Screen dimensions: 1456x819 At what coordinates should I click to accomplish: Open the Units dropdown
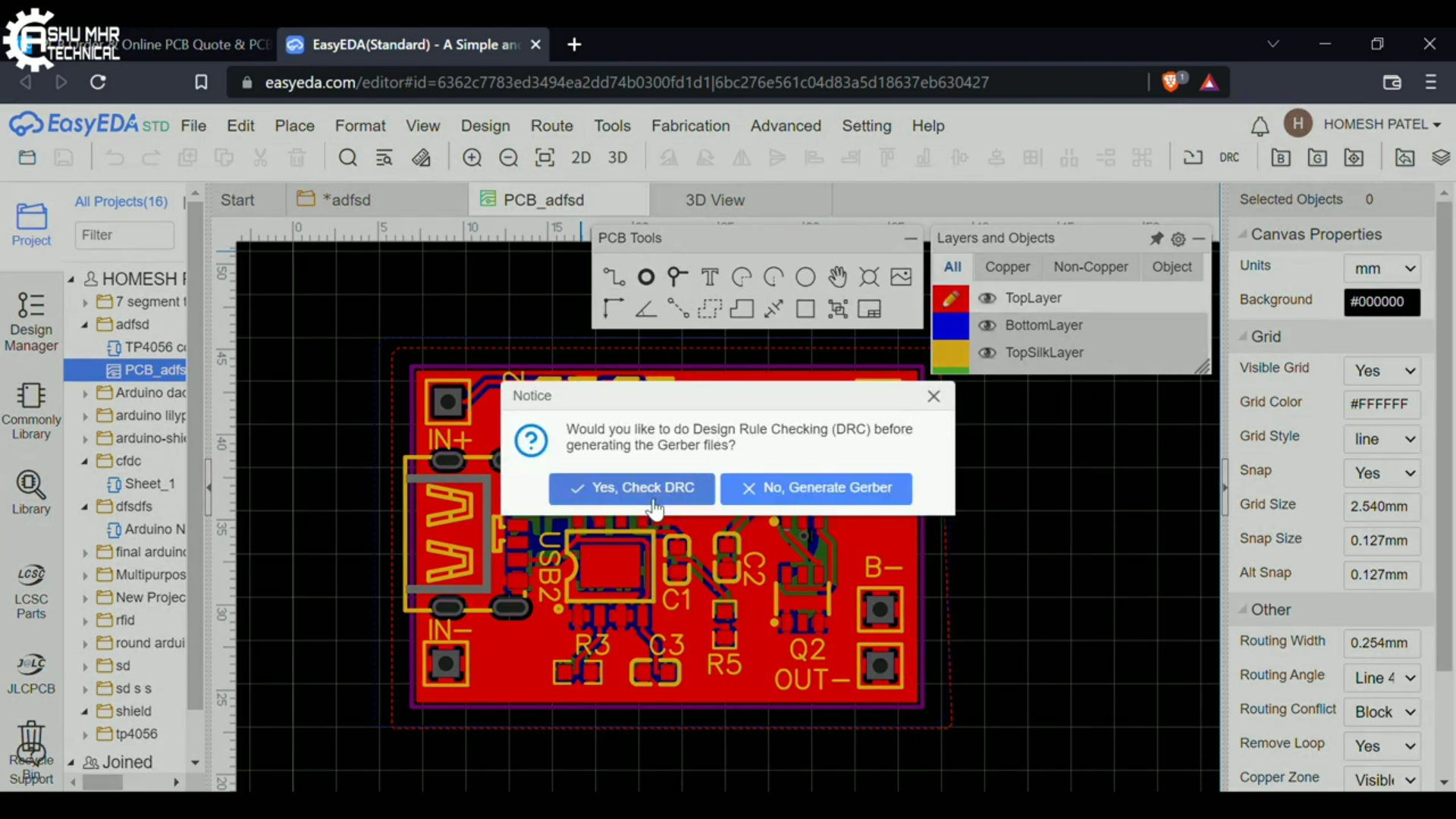[x=1382, y=268]
